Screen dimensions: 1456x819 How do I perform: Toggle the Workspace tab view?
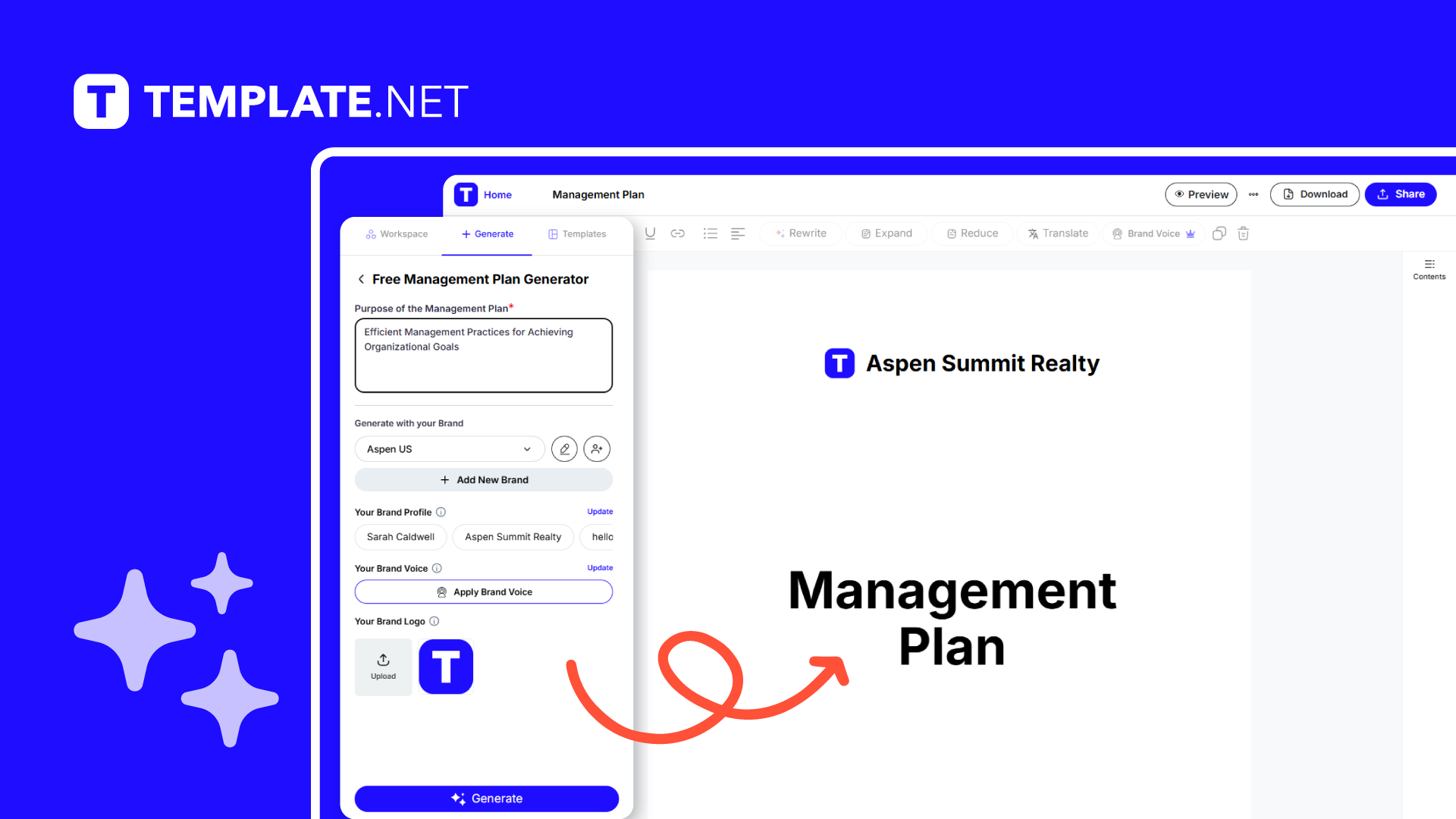click(x=397, y=234)
